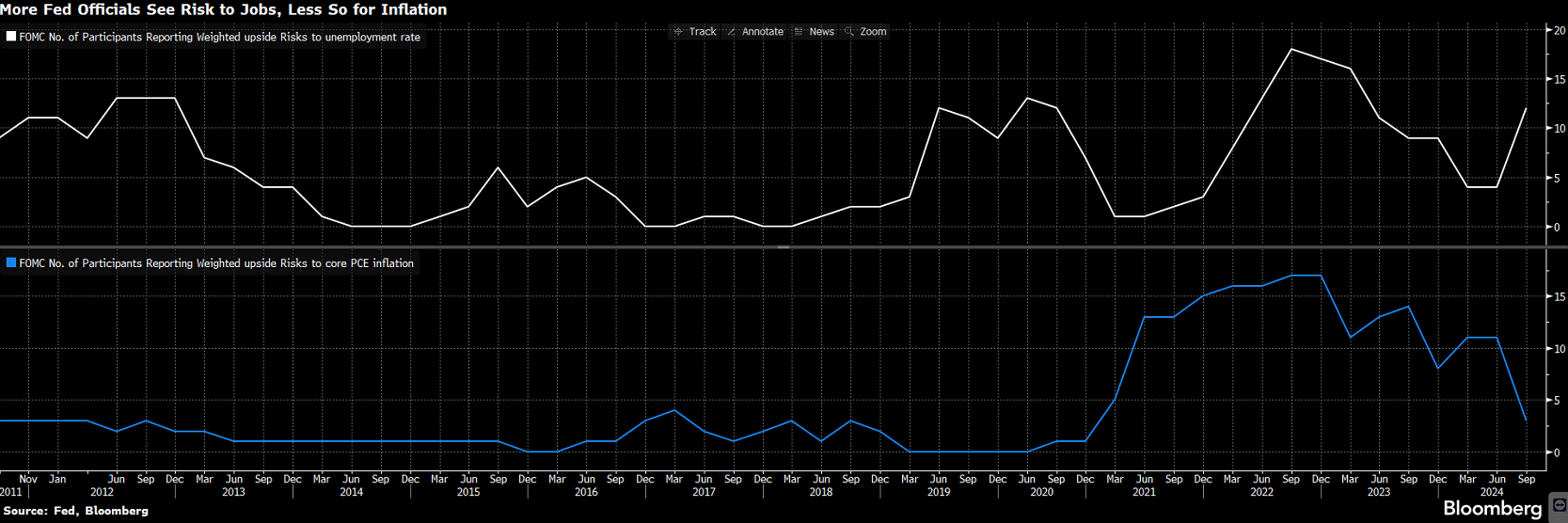Click the TeamViewer icon in bottom-right corner
Viewport: 1568px width, 523px height.
(1558, 507)
